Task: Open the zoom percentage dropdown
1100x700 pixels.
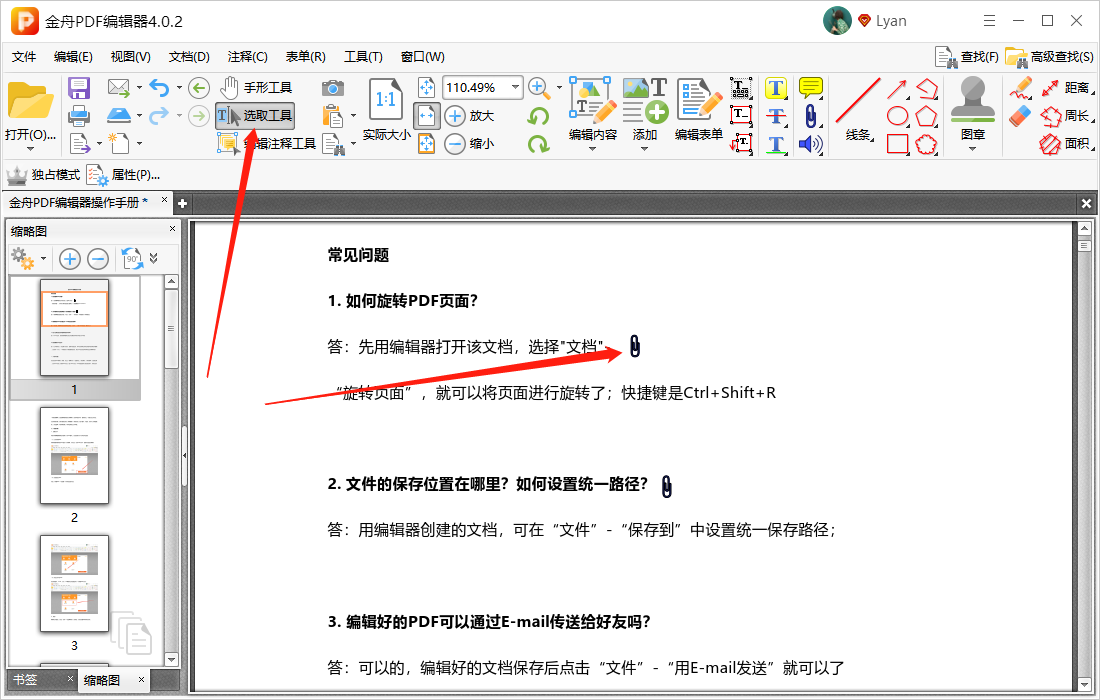Action: [x=516, y=87]
